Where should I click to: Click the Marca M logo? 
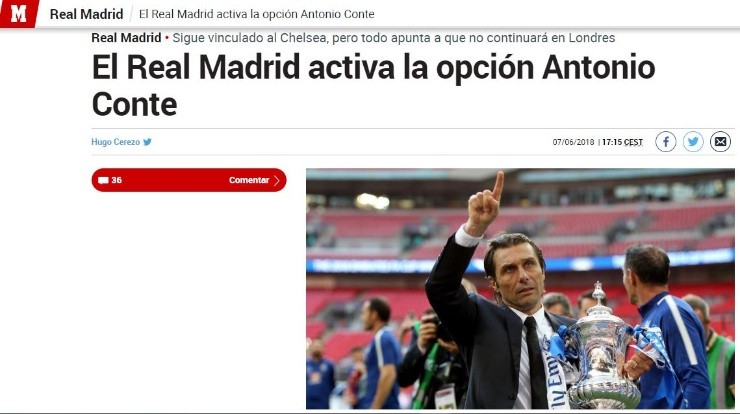pos(18,14)
